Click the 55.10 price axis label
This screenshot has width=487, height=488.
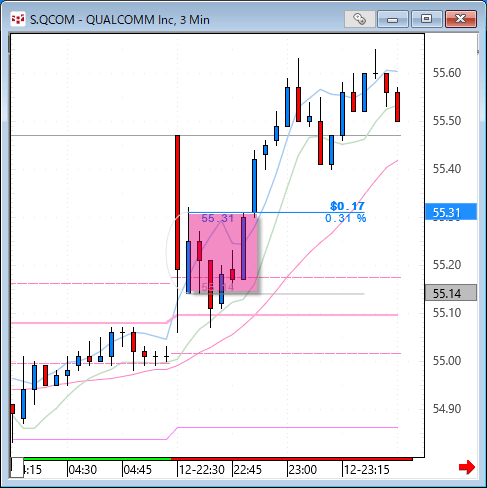[447, 313]
